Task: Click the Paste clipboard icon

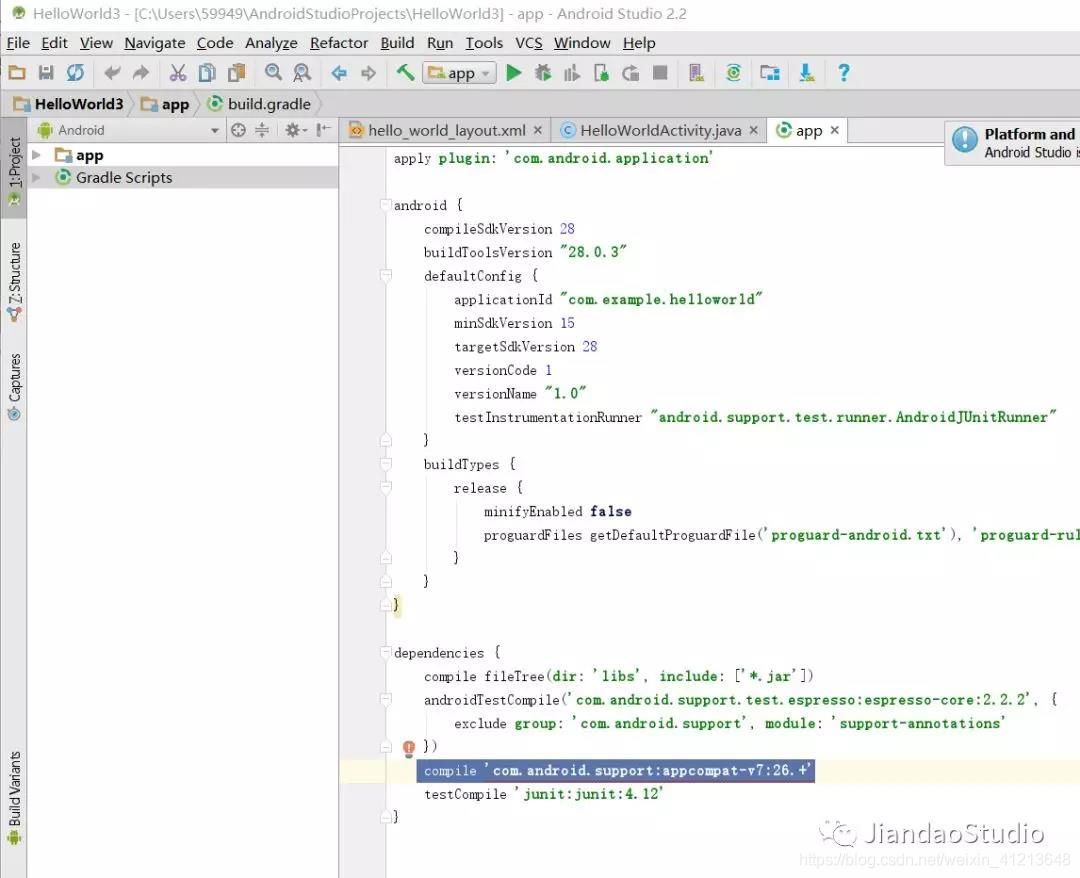Action: tap(236, 72)
